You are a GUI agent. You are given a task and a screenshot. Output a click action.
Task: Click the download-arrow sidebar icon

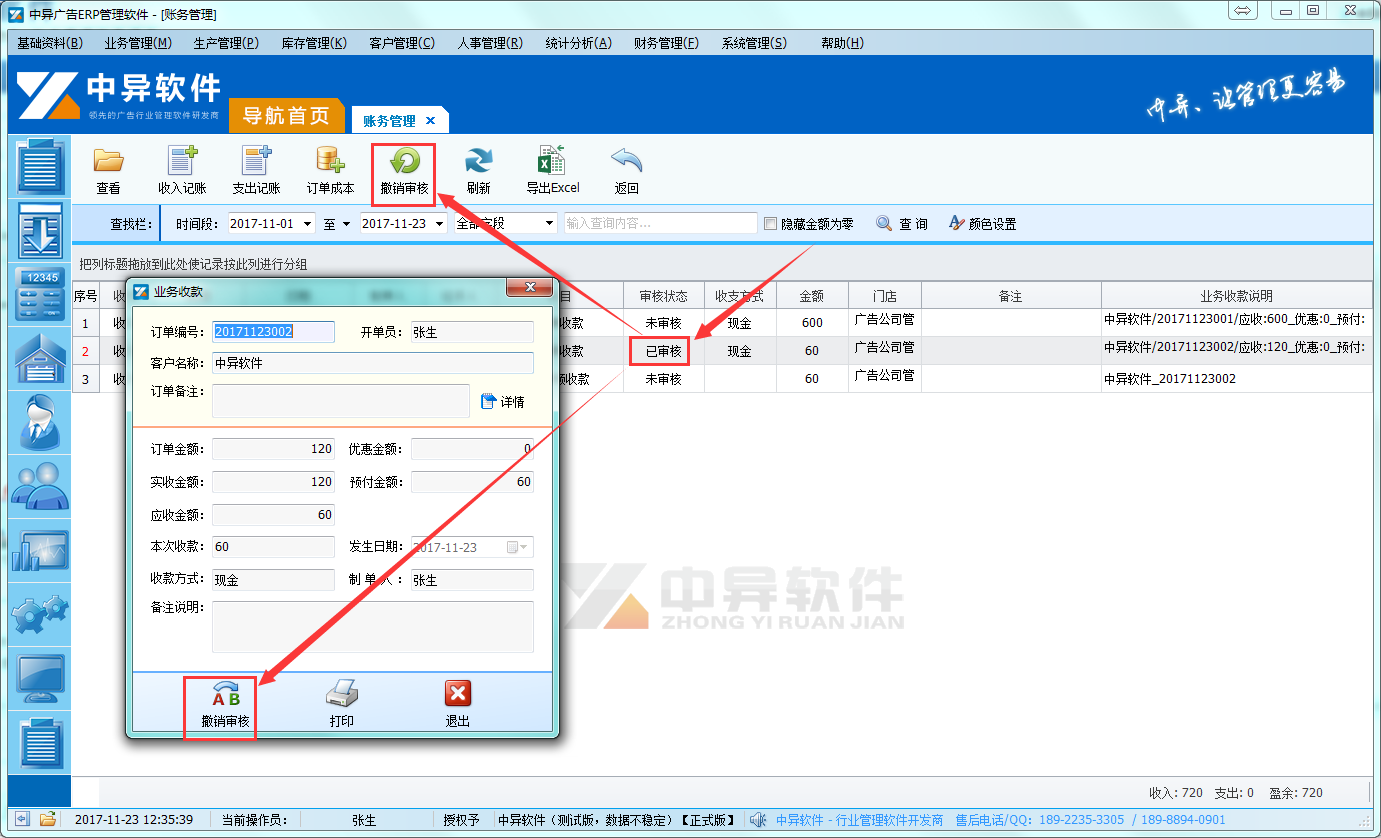click(41, 230)
